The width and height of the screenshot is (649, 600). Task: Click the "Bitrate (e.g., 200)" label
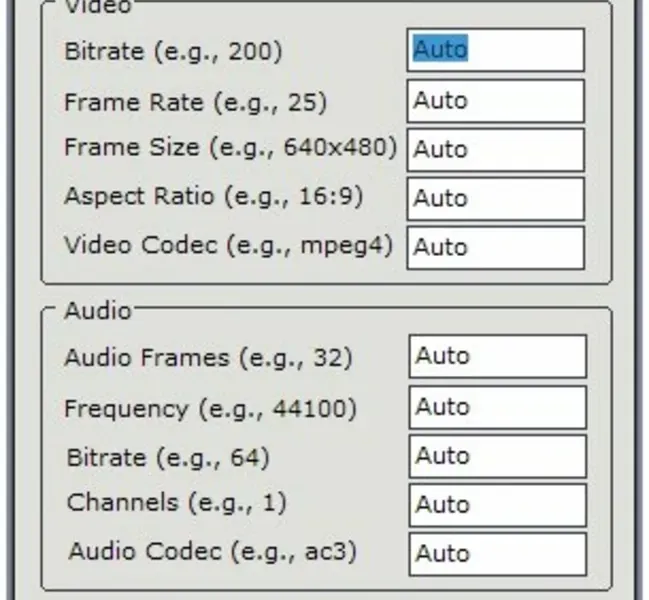pyautogui.click(x=173, y=51)
